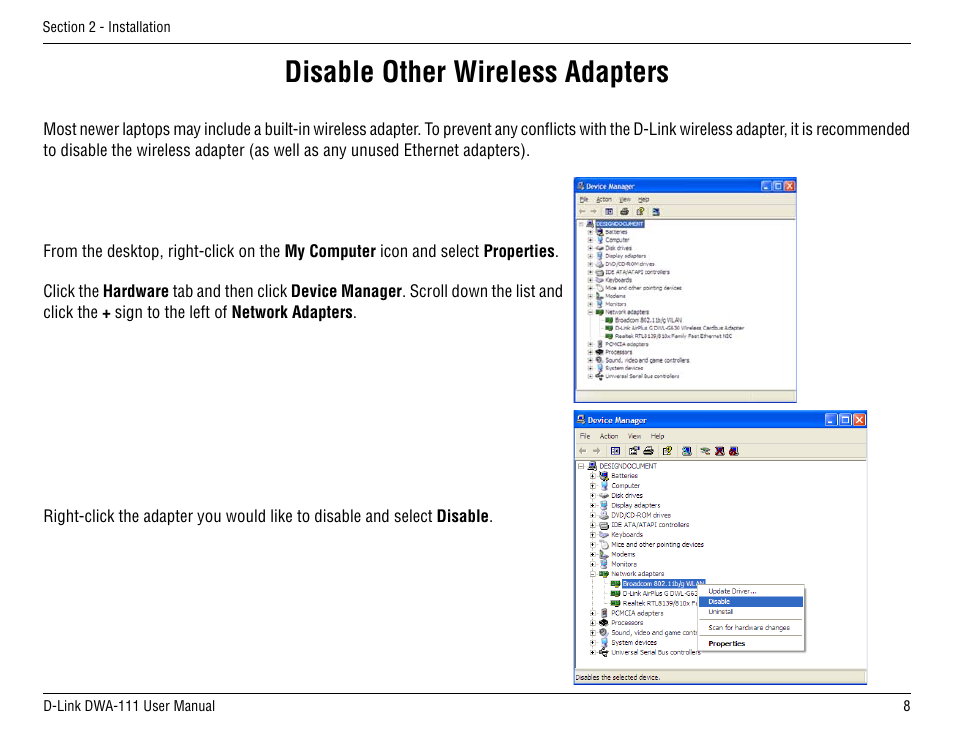954x738 pixels.
Task: Click Sound controllers icon in upper Device Manager tree
Action: pos(599,360)
